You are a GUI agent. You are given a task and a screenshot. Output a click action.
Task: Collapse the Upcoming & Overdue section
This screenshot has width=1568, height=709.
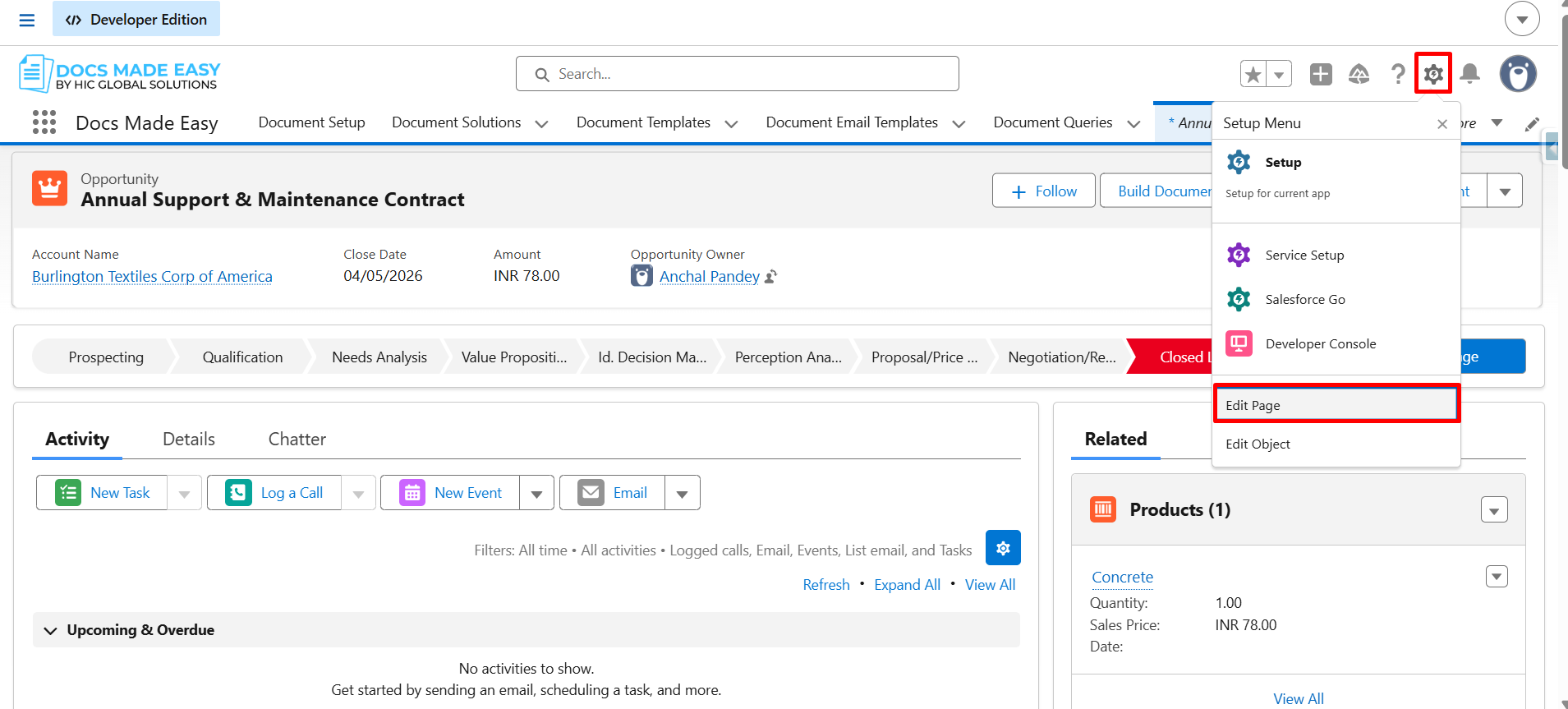tap(50, 630)
